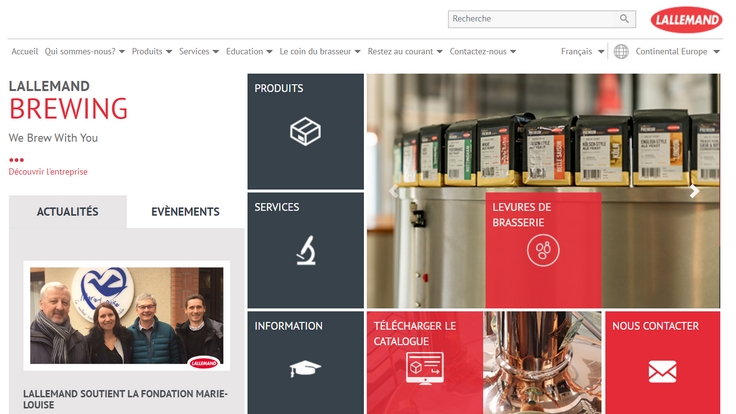Click the catalogue download monitor icon
This screenshot has width=736, height=414.
(425, 368)
